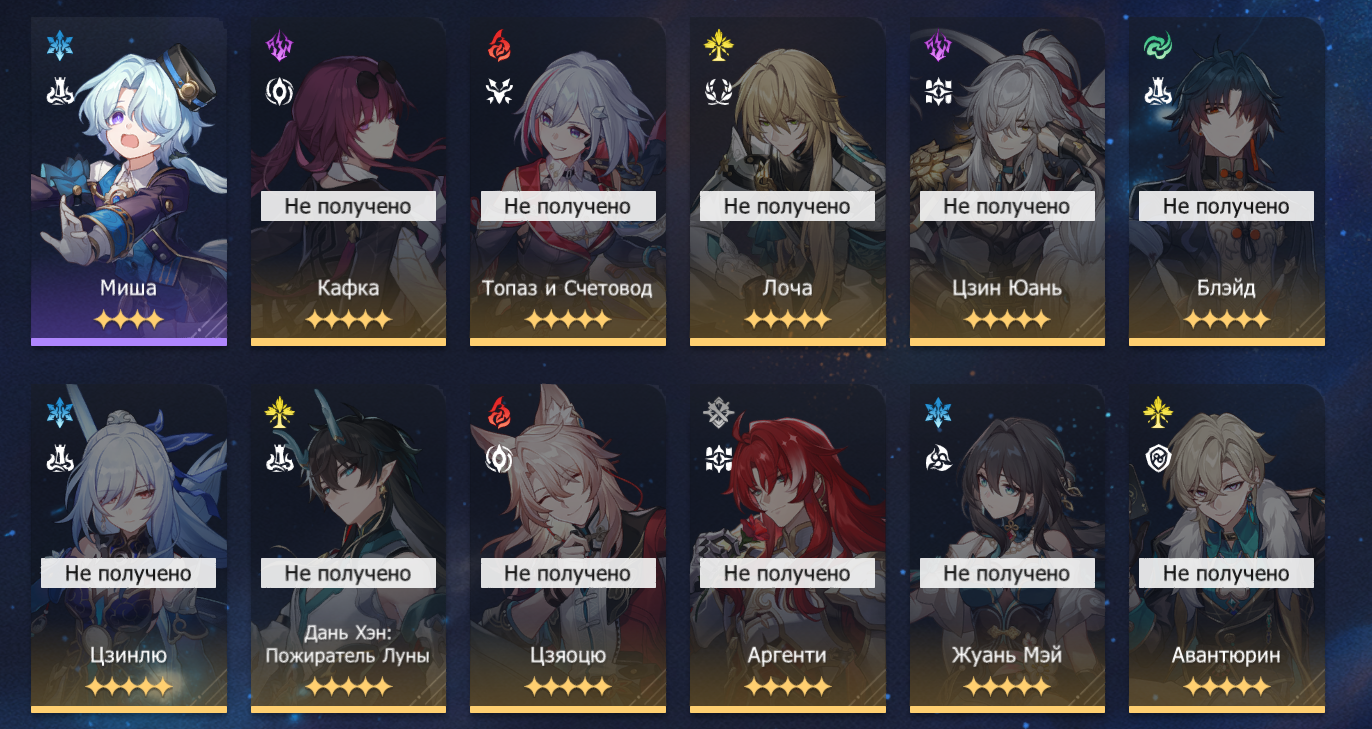Viewport: 1372px width, 729px height.
Task: Click the Fire element icon on Топаз и Счетовод
Action: coord(498,44)
